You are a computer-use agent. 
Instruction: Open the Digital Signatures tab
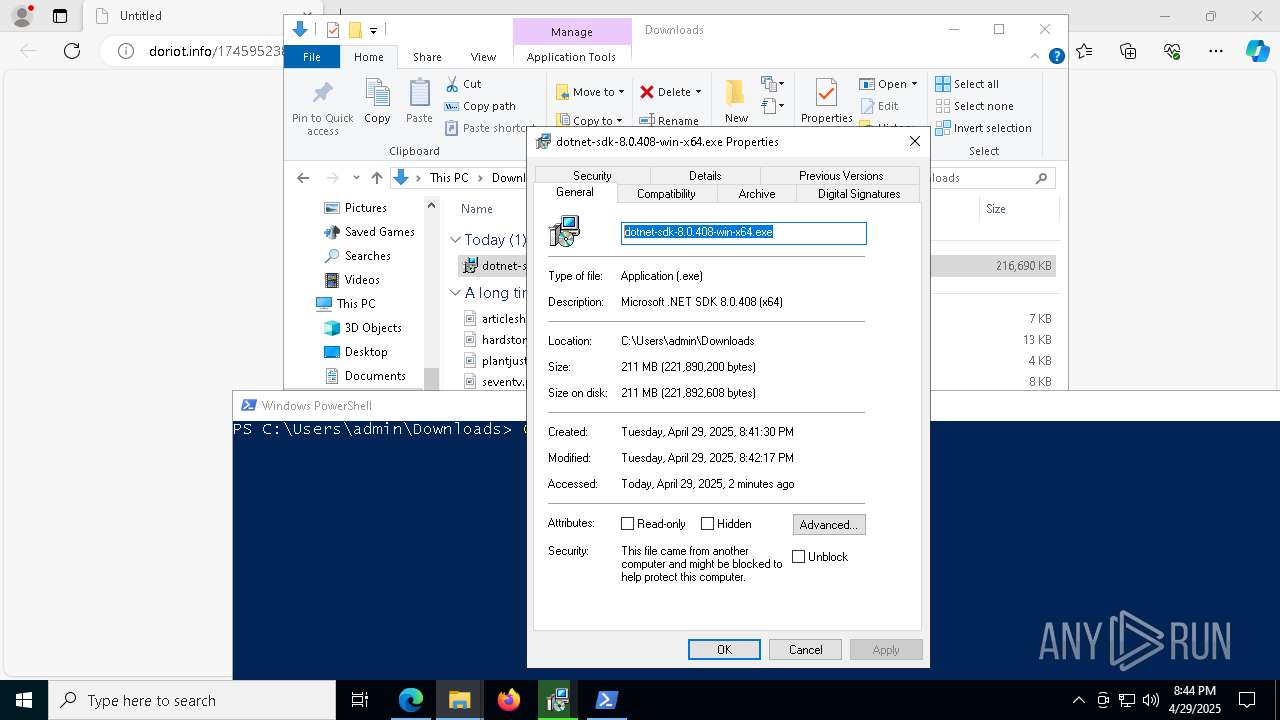point(859,194)
